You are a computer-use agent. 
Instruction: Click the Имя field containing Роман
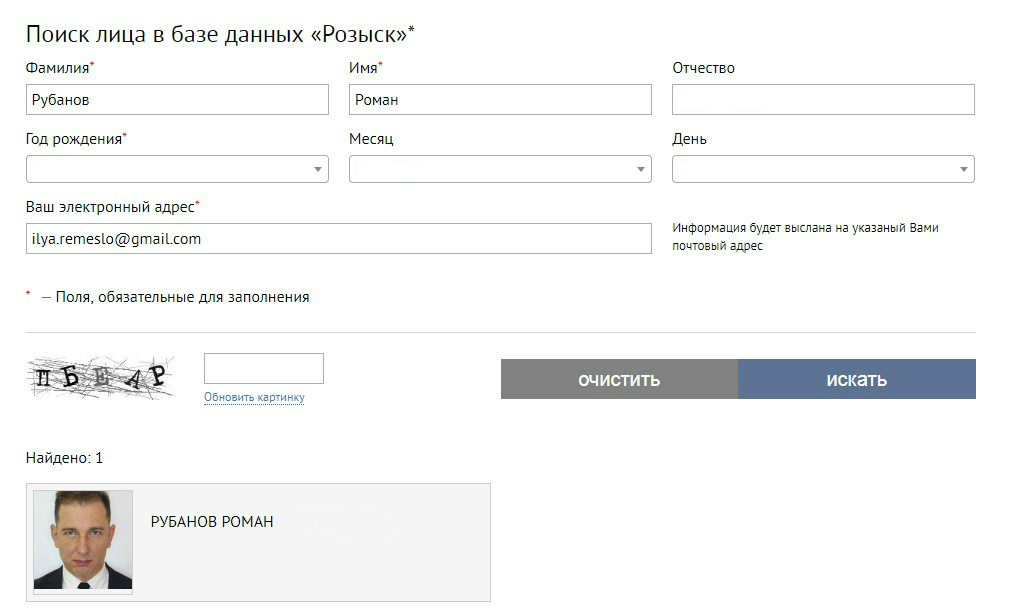(x=500, y=99)
